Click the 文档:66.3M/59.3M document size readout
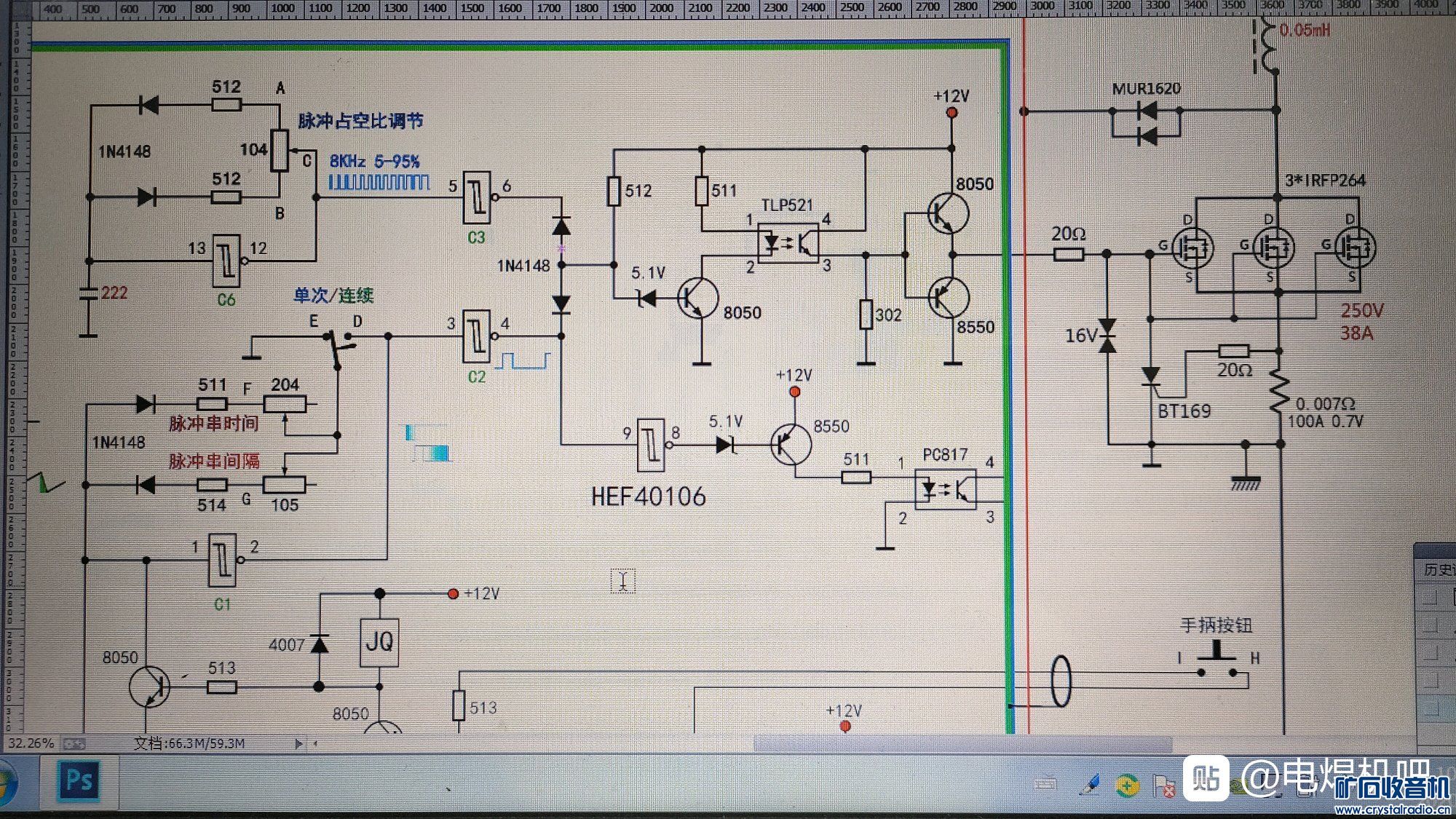Screen dimensions: 1456x819 pyautogui.click(x=189, y=743)
